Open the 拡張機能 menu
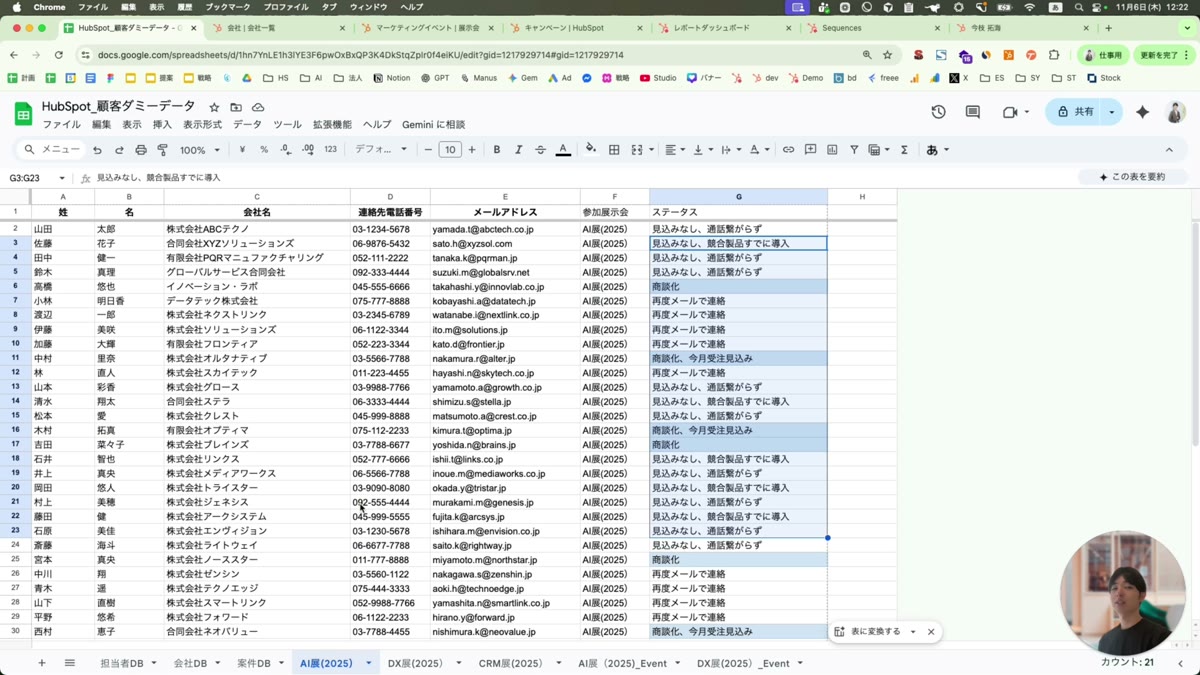The image size is (1200, 675). [332, 125]
